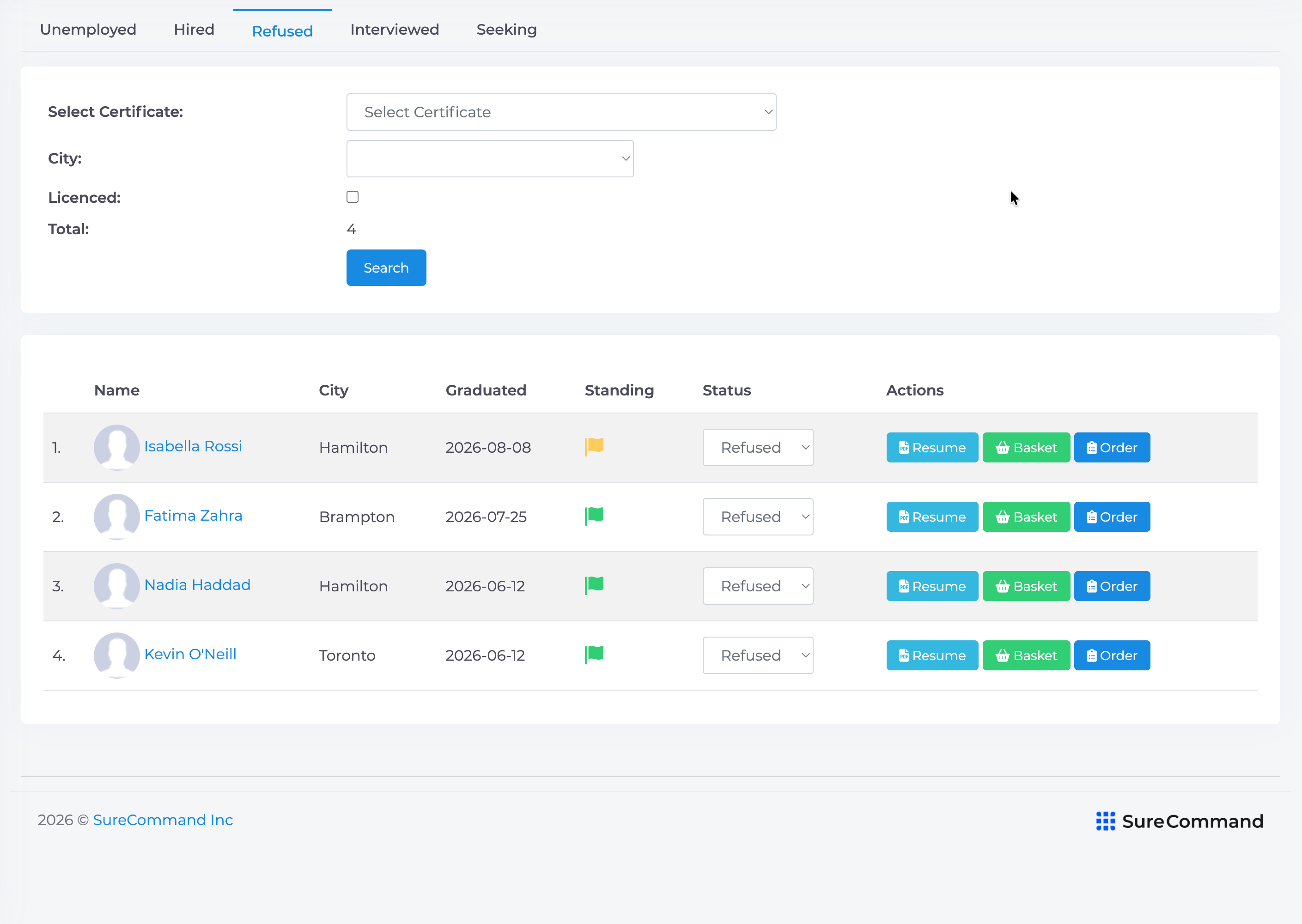Change Isabella Rossi's Refused status dropdown
Image resolution: width=1302 pixels, height=924 pixels.
(x=757, y=447)
